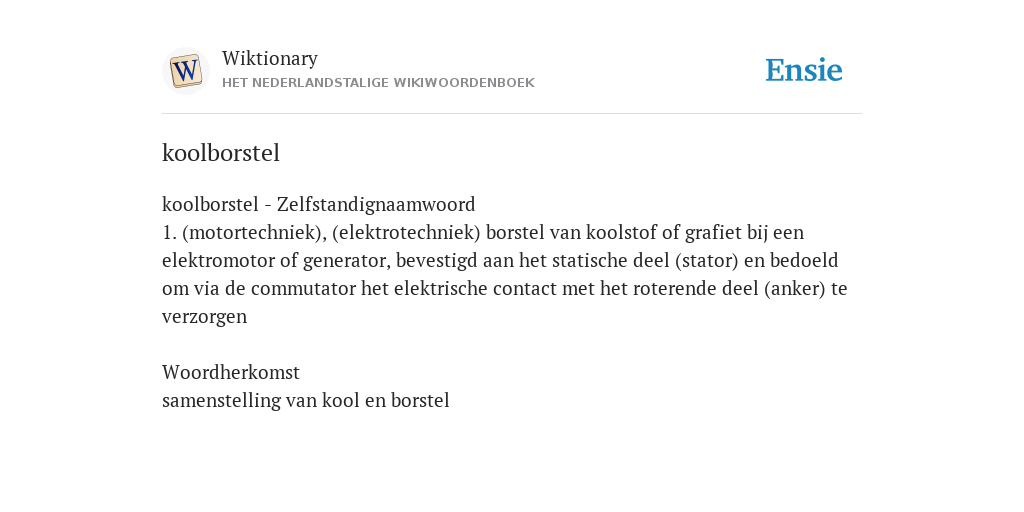The width and height of the screenshot is (1024, 512).
Task: Click the 'Het Nederlandstalige Wikiwoordenboek' subtitle
Action: [378, 83]
